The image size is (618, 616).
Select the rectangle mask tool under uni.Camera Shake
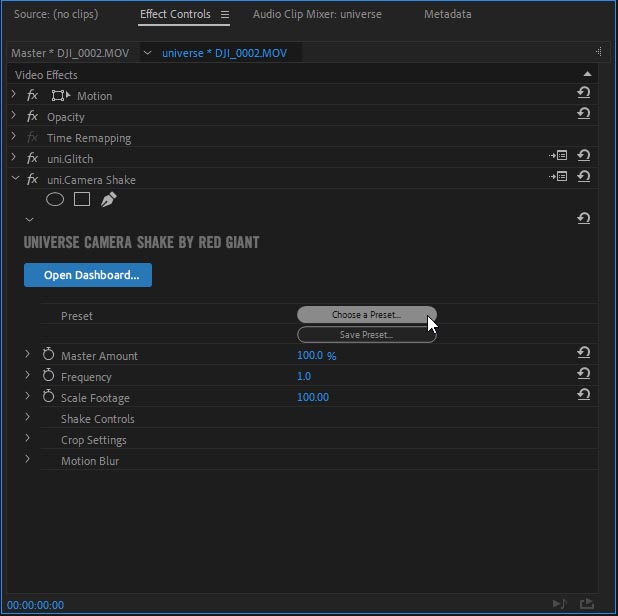pos(82,199)
